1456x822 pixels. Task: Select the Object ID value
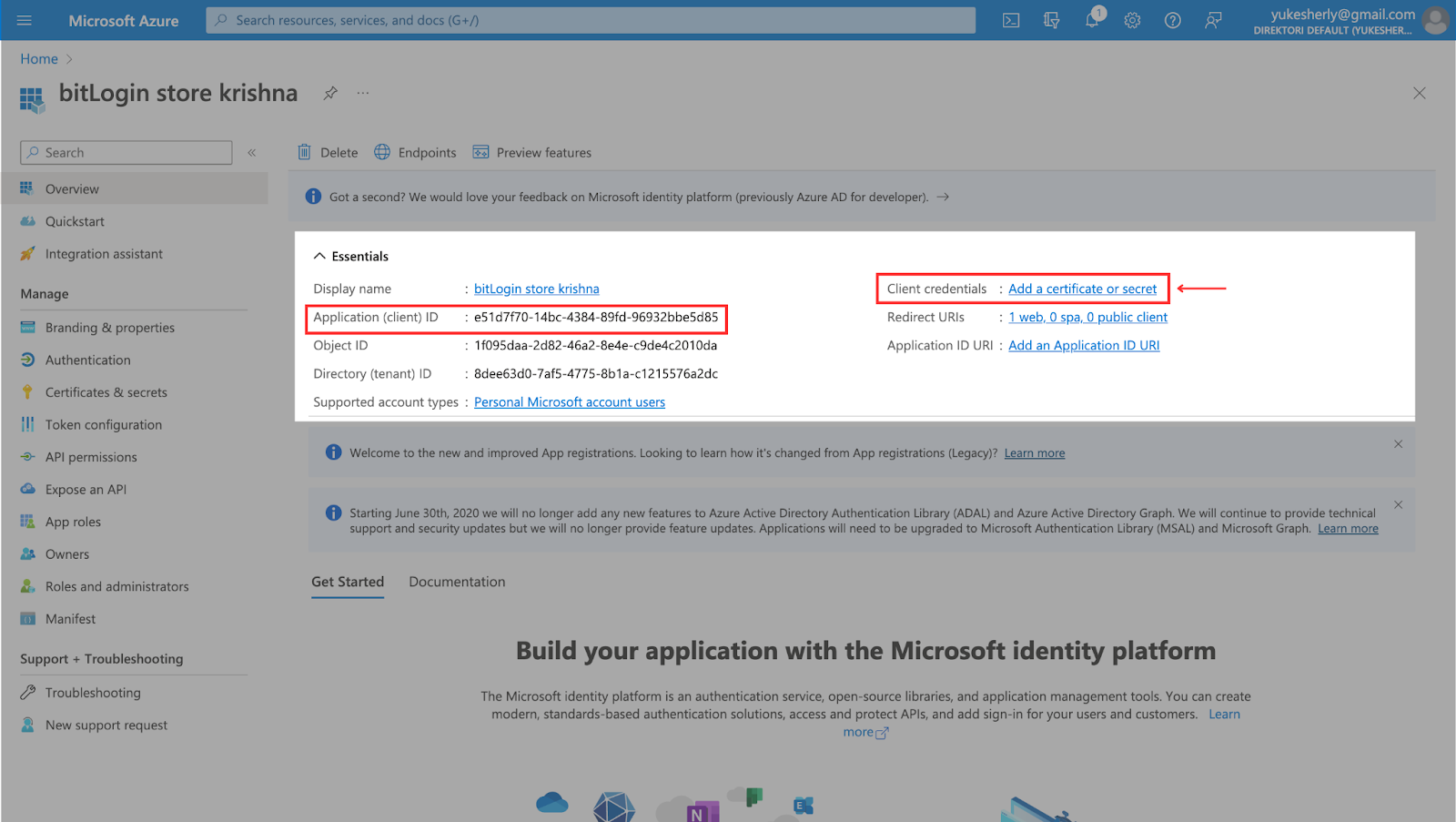tap(595, 345)
